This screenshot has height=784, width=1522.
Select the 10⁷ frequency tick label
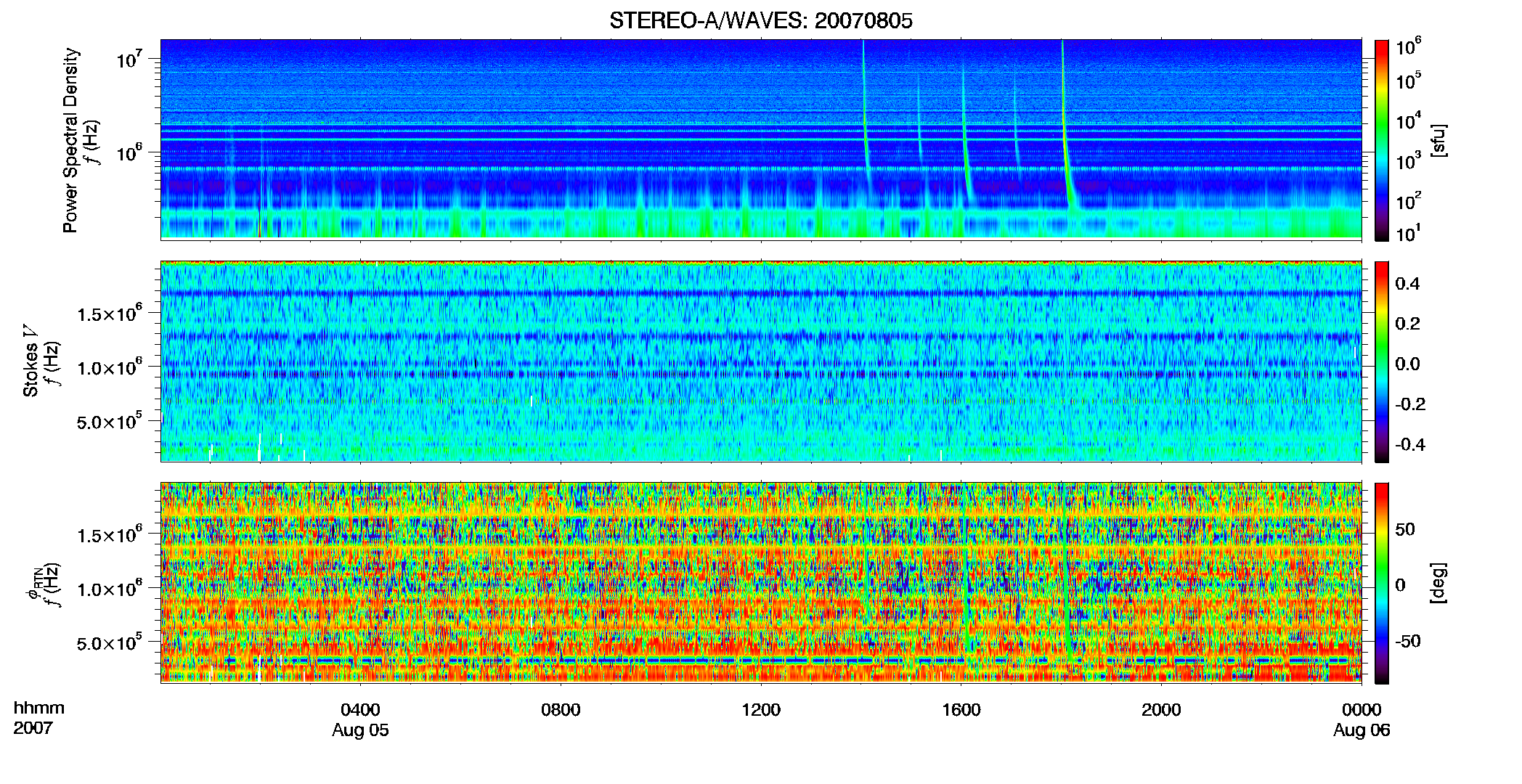[128, 60]
